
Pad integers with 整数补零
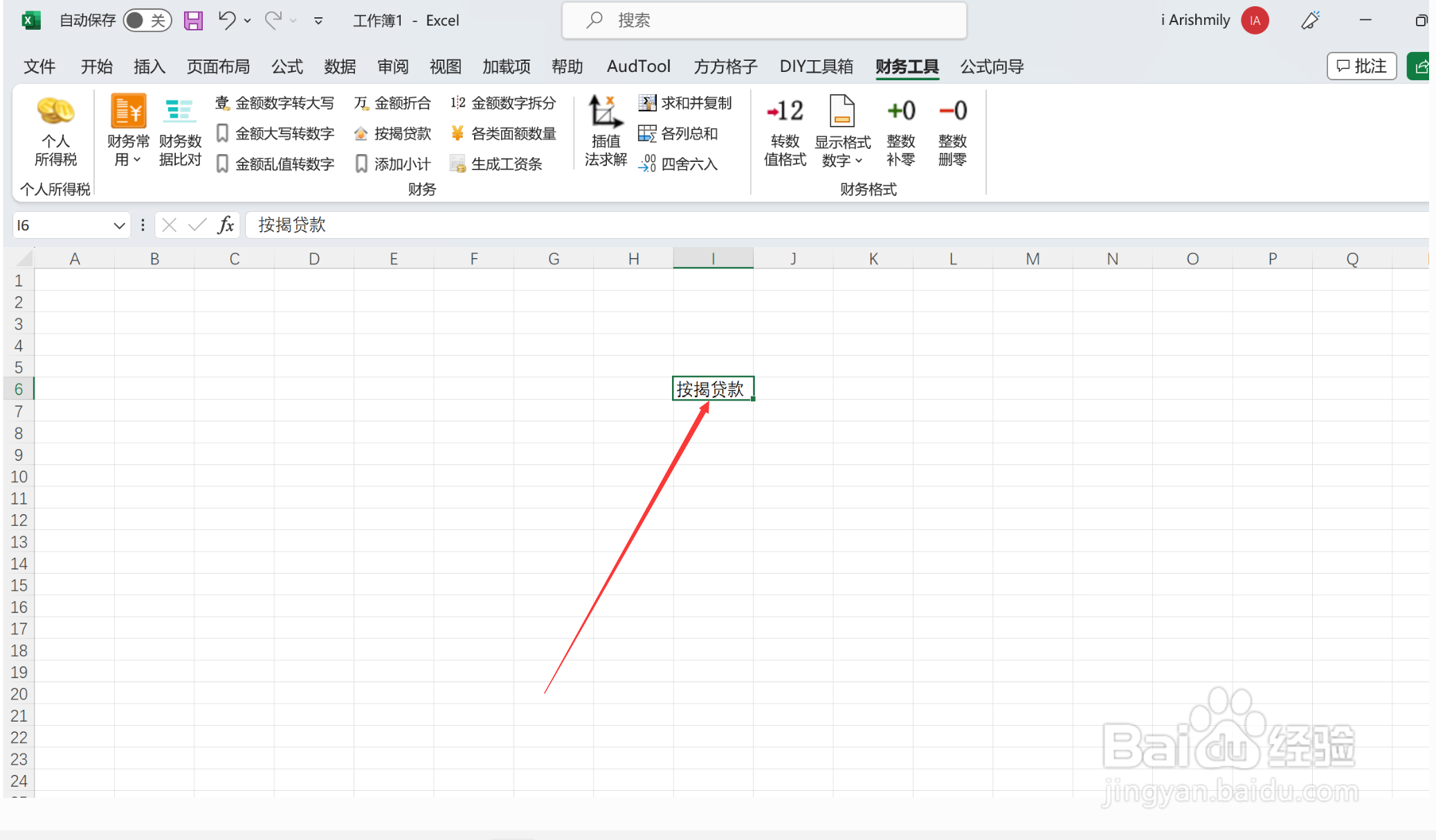901,132
